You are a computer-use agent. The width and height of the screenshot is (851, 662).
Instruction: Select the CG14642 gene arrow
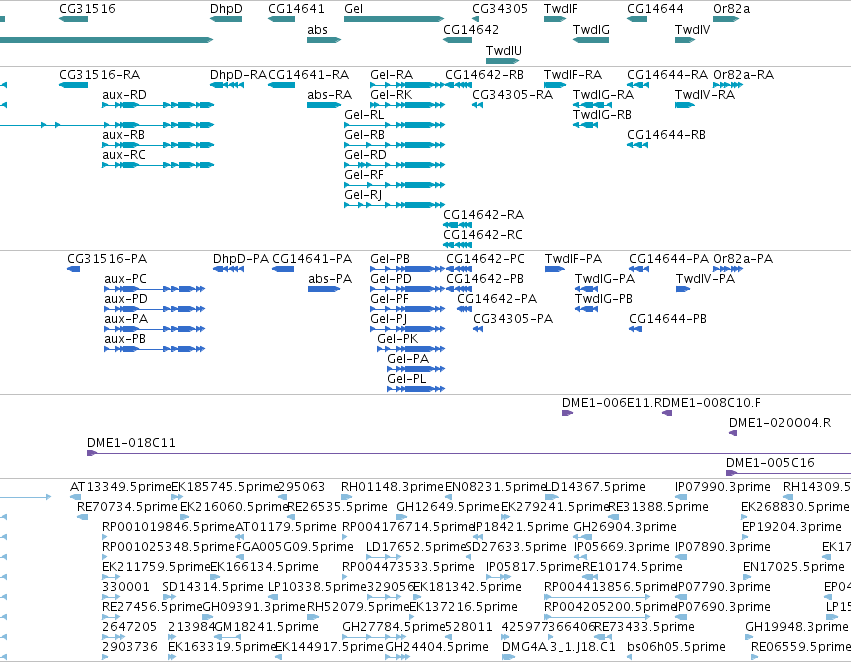[458, 40]
